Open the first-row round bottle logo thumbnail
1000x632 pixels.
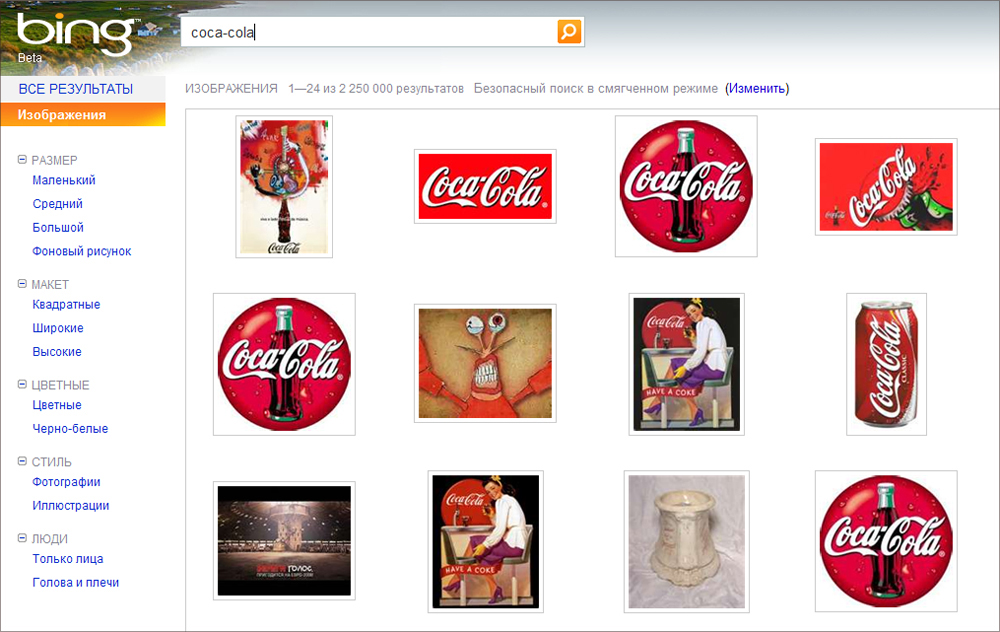[686, 186]
